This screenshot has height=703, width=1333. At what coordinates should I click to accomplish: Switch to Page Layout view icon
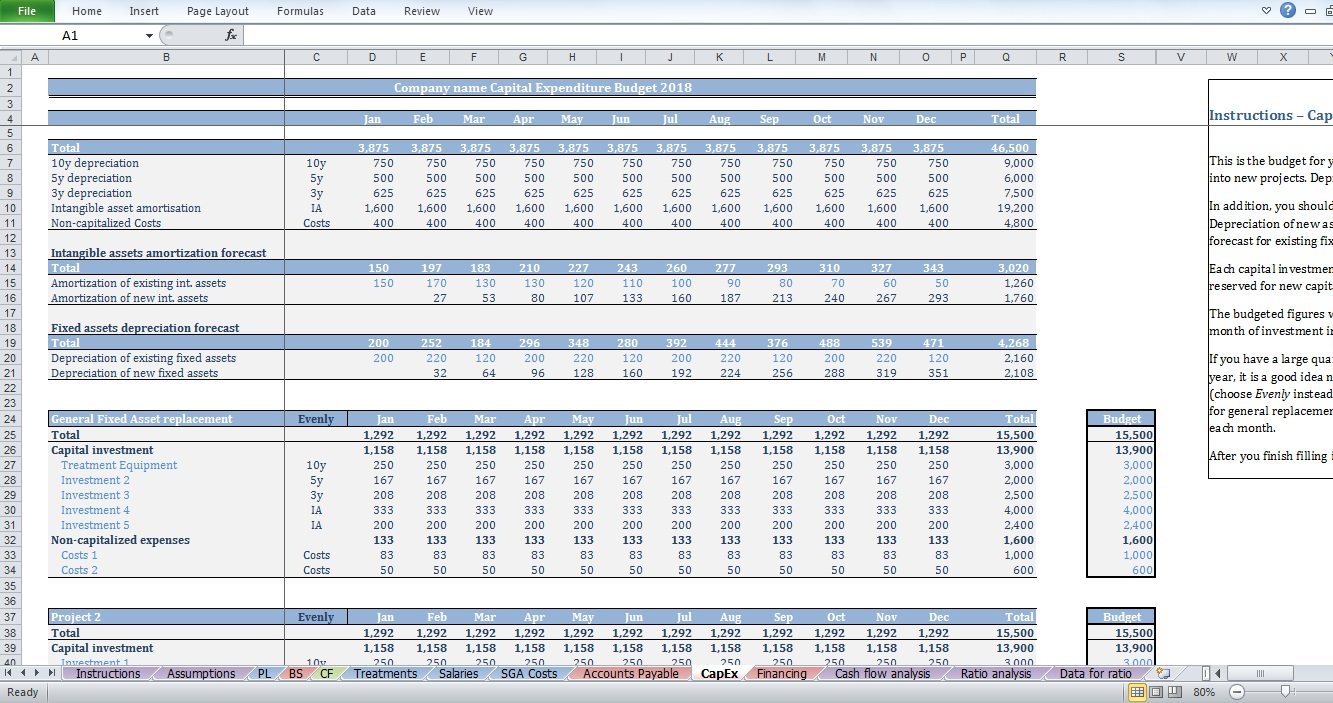1156,692
